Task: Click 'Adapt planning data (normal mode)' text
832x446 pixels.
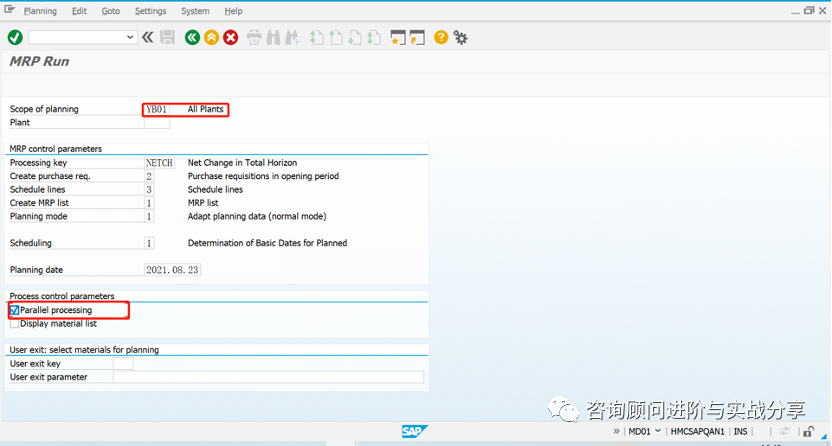Action: tap(257, 216)
